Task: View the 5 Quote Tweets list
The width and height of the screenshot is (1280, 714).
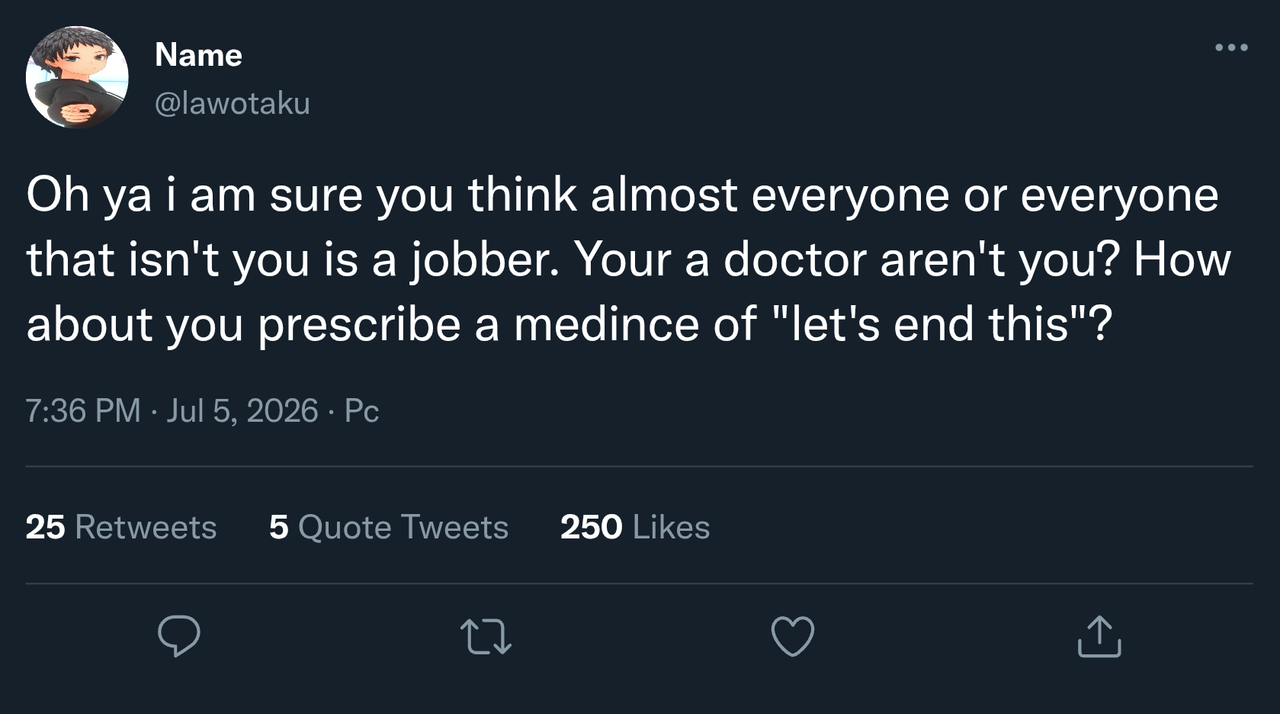Action: (x=389, y=527)
